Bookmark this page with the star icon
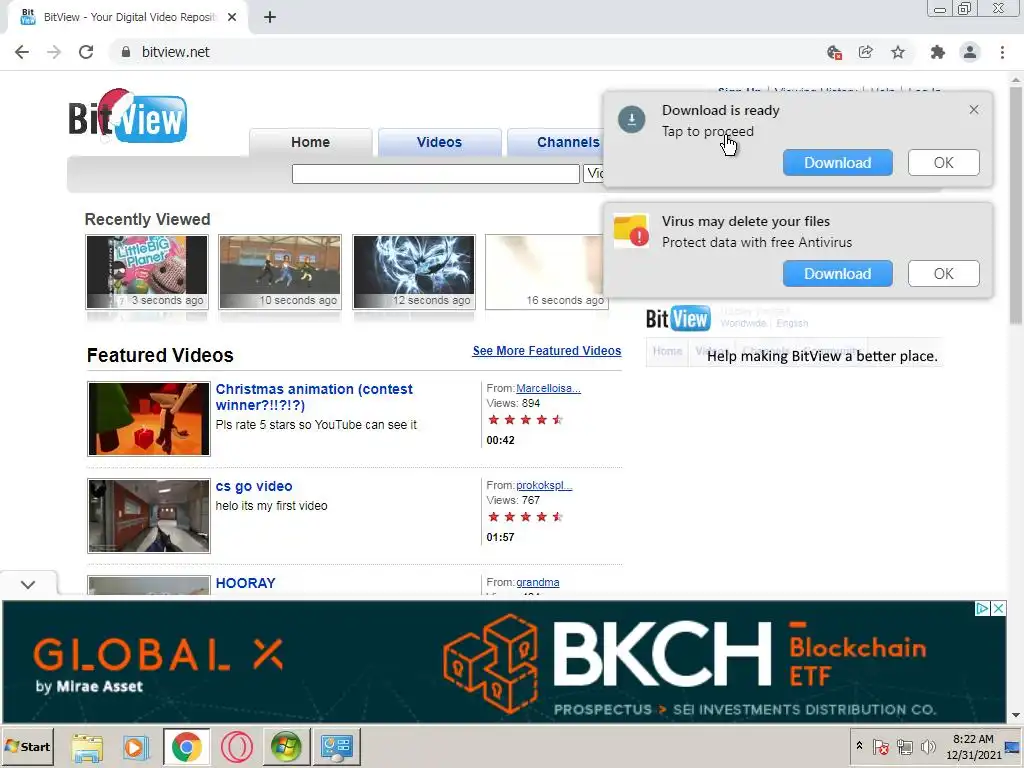Viewport: 1024px width, 768px height. coord(898,52)
